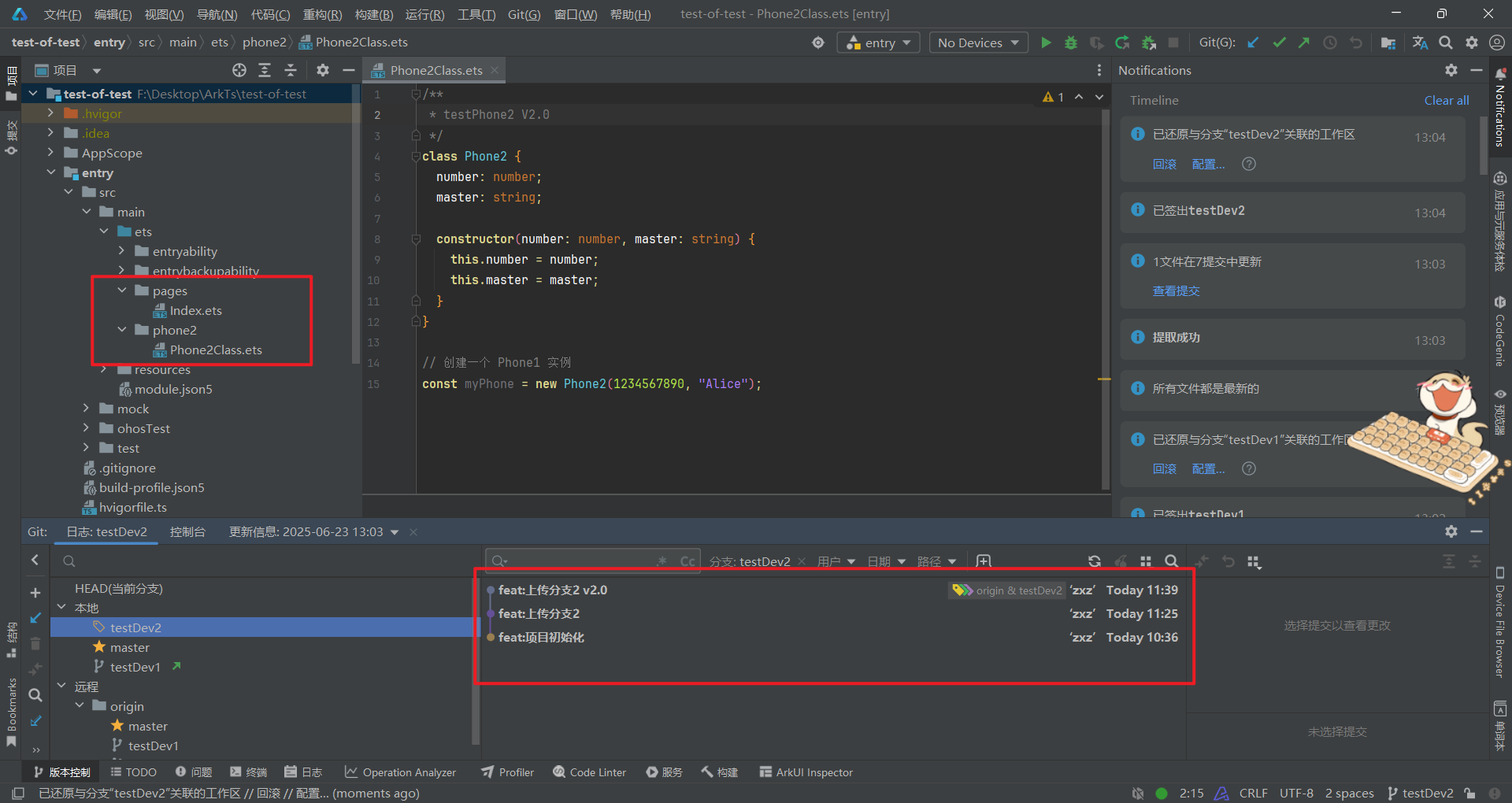Click locate target icon beside entry selector
This screenshot has height=803, width=1512.
pyautogui.click(x=818, y=43)
